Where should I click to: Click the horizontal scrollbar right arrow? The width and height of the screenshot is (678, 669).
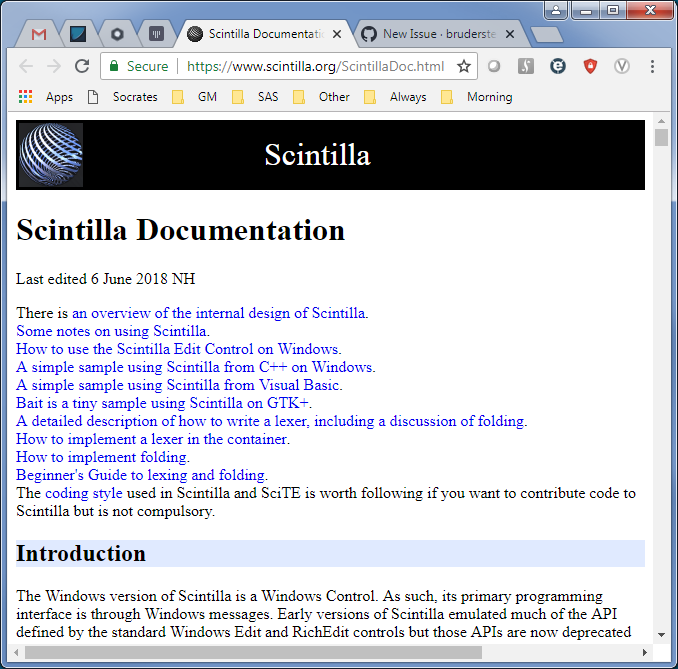coord(645,652)
